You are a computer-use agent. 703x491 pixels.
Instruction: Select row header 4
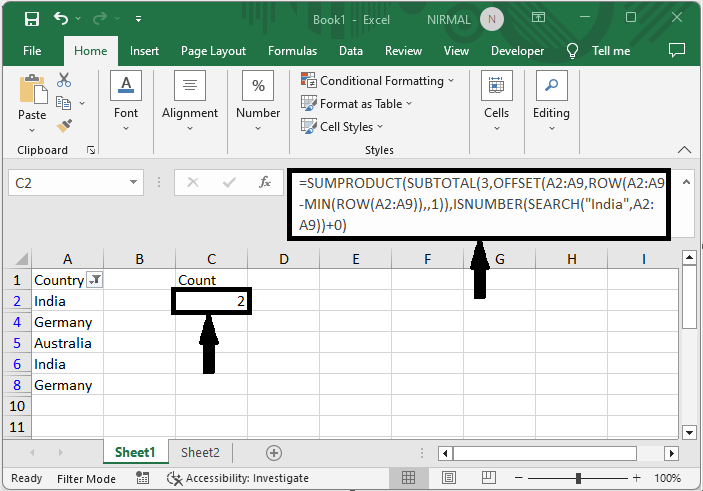point(17,322)
